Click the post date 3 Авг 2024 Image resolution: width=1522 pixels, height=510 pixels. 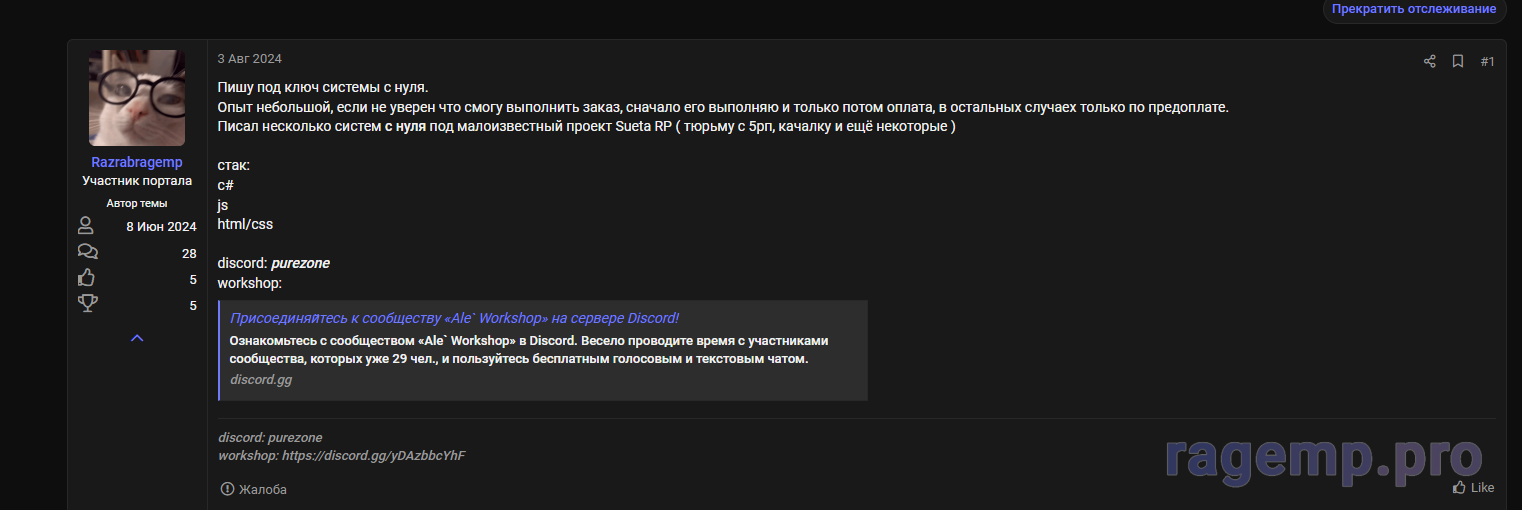click(x=249, y=59)
